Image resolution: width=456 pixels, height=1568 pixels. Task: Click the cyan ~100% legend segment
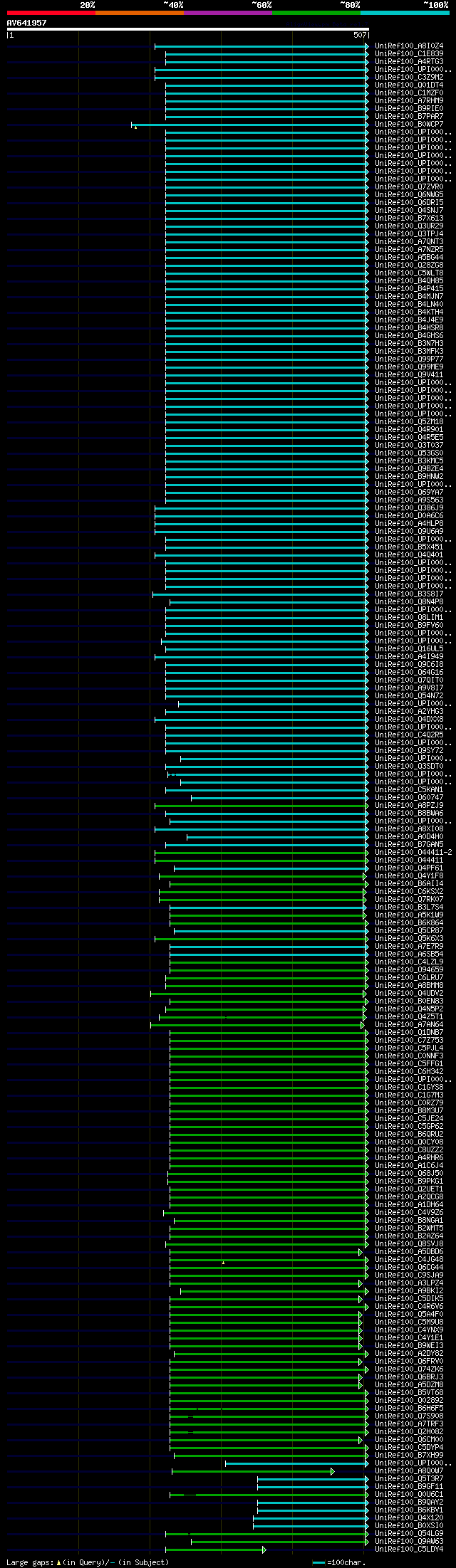(405, 13)
